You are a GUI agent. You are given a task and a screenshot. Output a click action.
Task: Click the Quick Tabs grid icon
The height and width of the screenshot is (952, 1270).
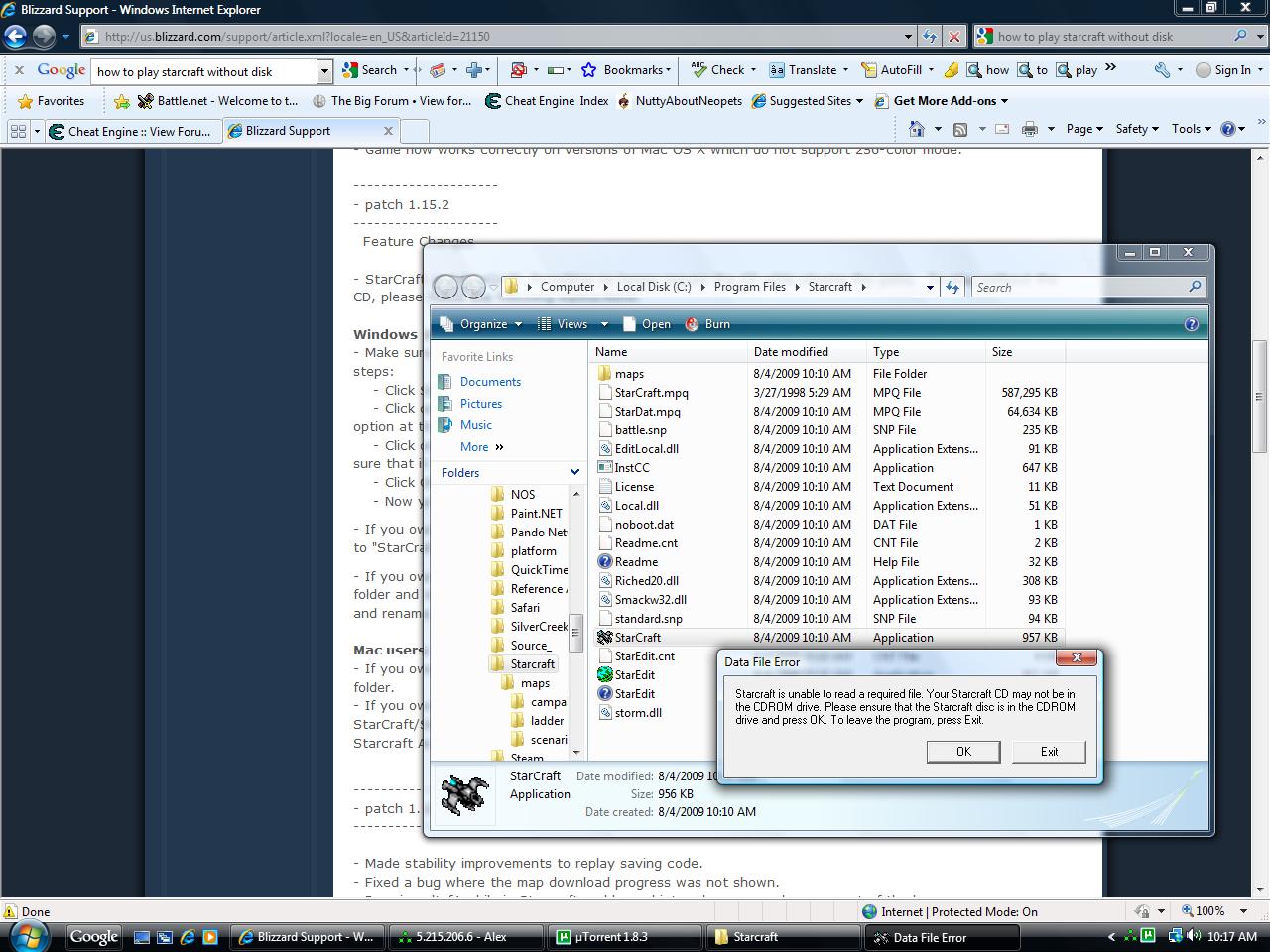click(18, 131)
